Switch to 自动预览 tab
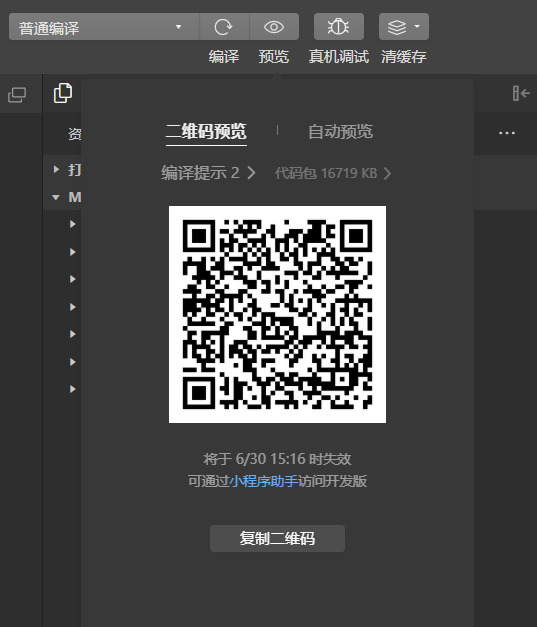The width and height of the screenshot is (537, 627). tap(341, 132)
